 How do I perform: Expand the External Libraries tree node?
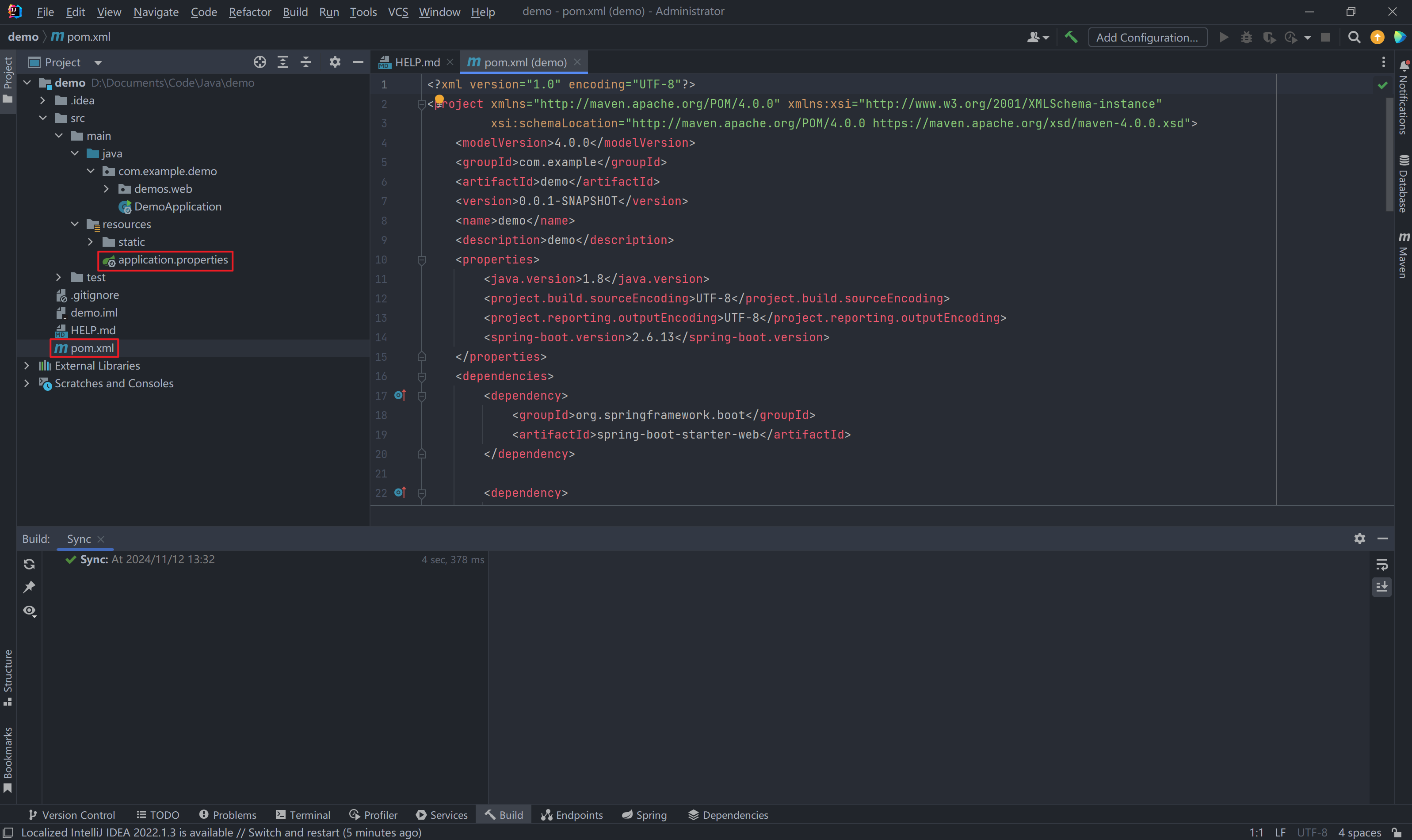(x=27, y=366)
